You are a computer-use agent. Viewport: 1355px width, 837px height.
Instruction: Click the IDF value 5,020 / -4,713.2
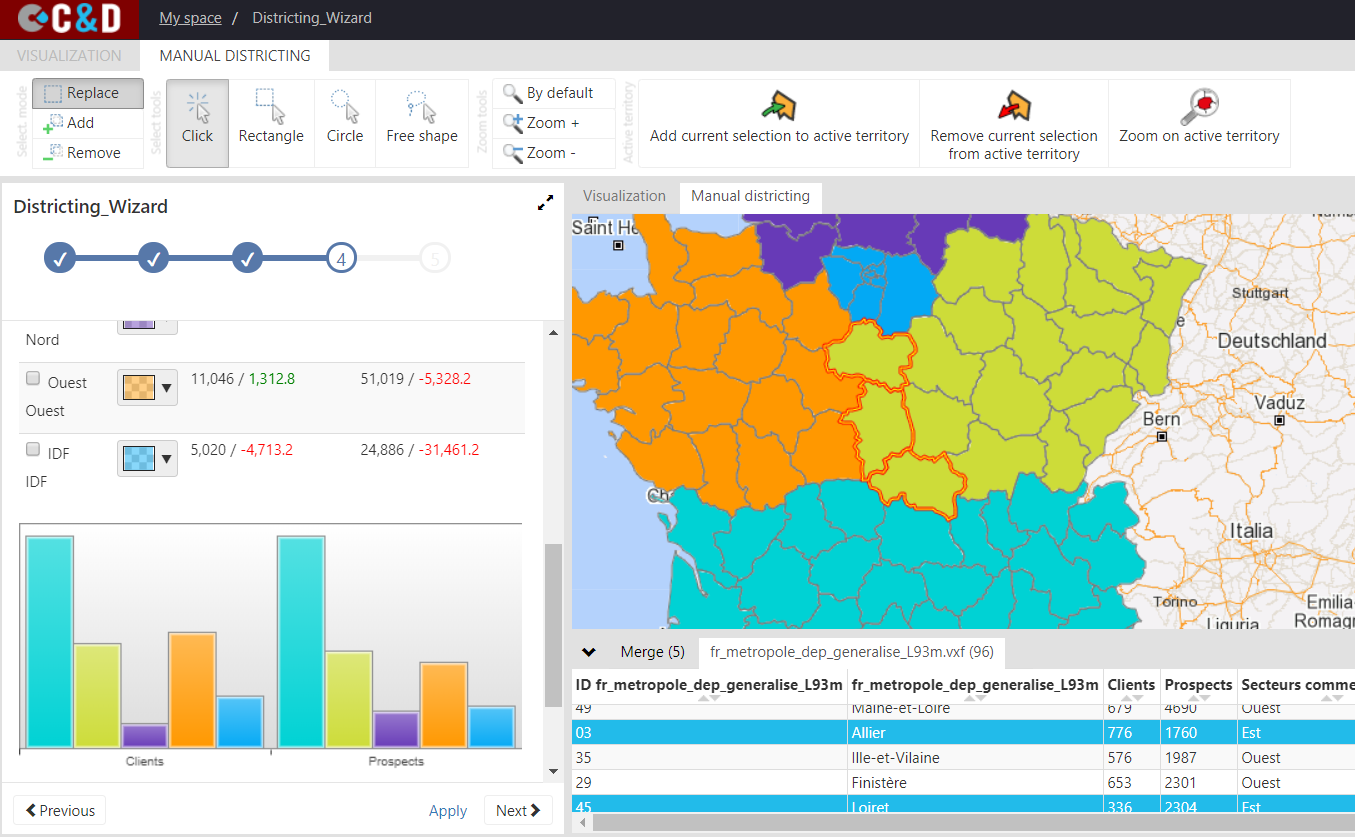[x=241, y=450]
